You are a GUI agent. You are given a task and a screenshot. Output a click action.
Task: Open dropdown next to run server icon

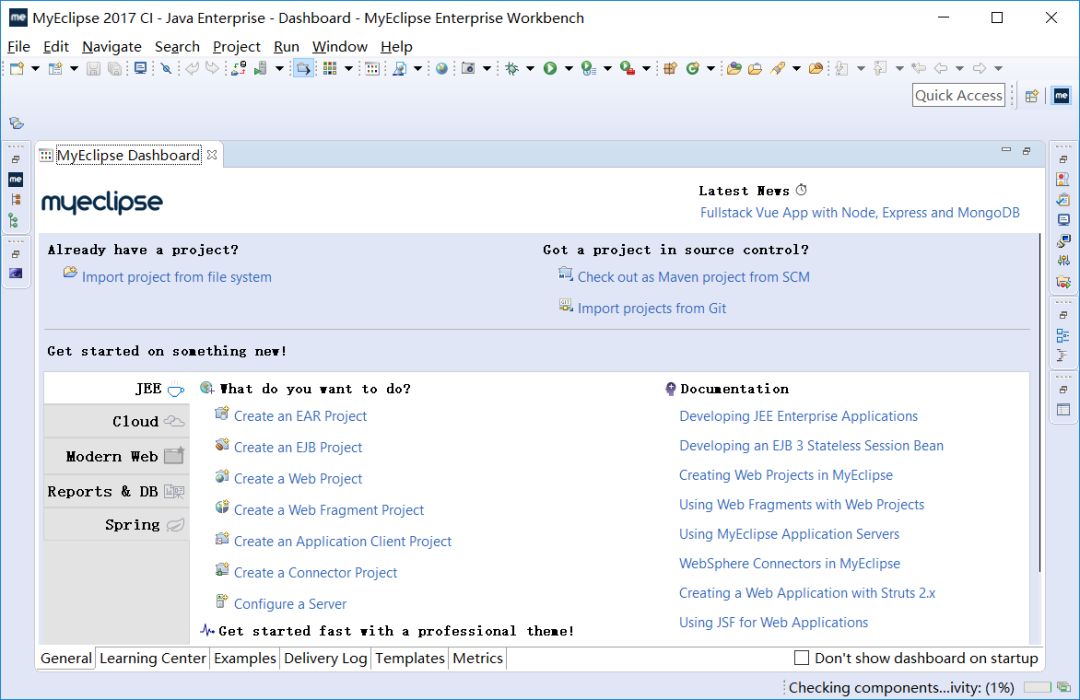pos(279,68)
